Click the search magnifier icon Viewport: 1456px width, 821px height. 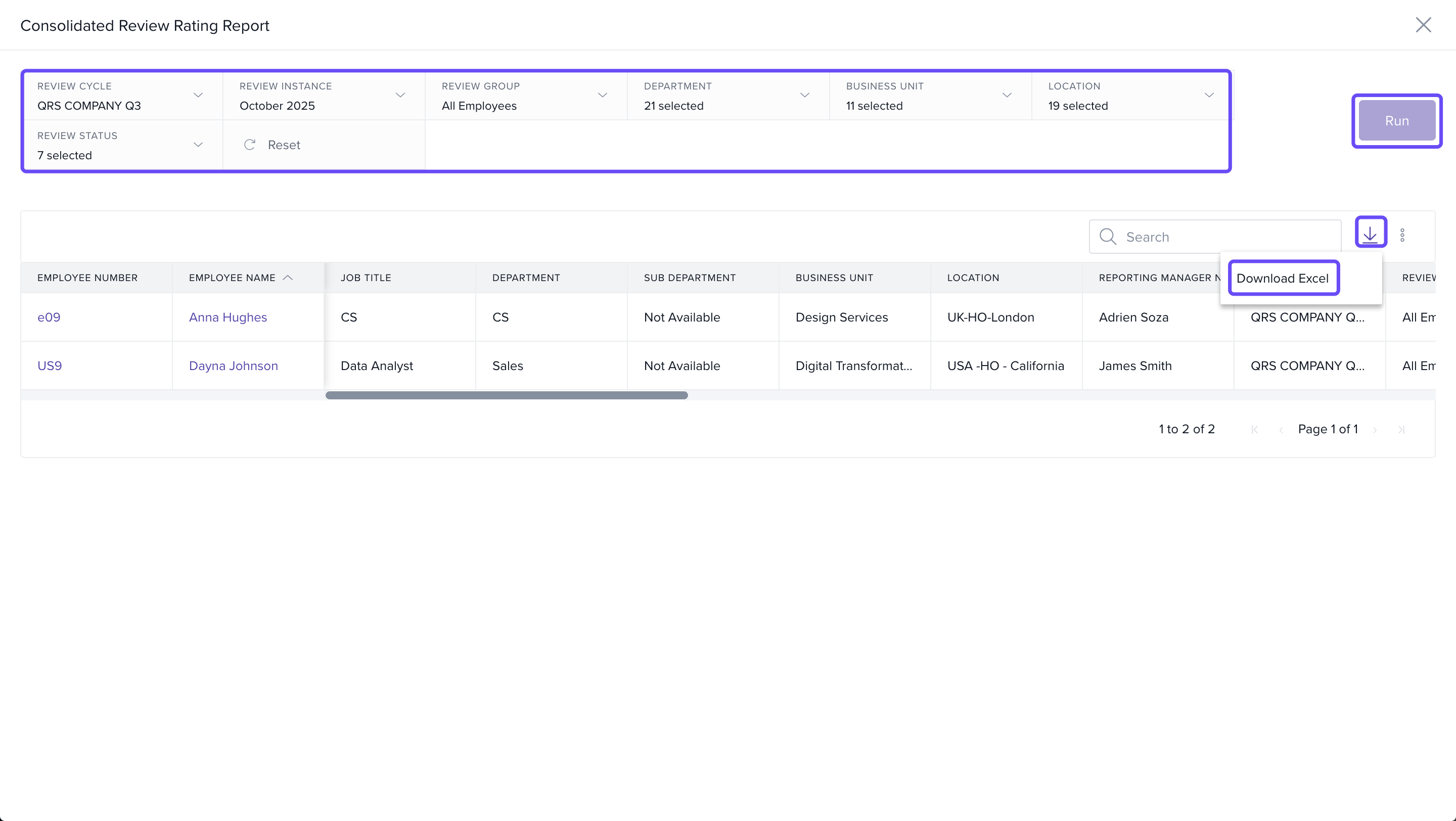[x=1107, y=237]
